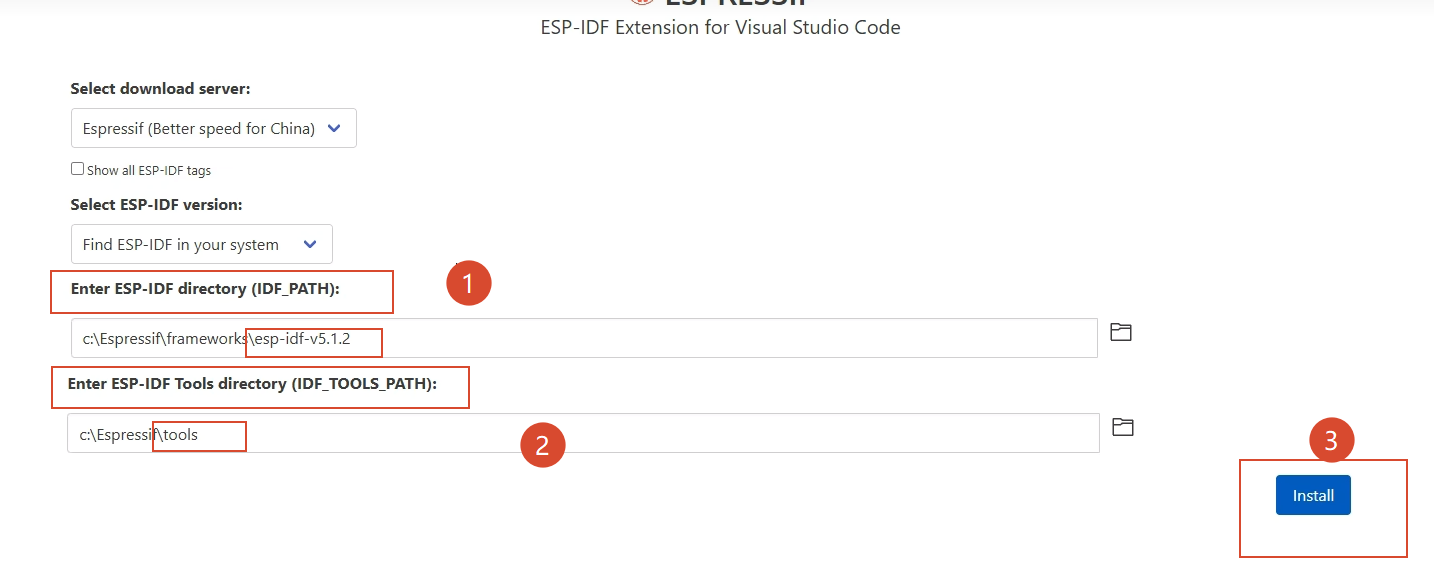This screenshot has height=566, width=1434.
Task: Click the red circle numbered 2
Action: tap(542, 444)
